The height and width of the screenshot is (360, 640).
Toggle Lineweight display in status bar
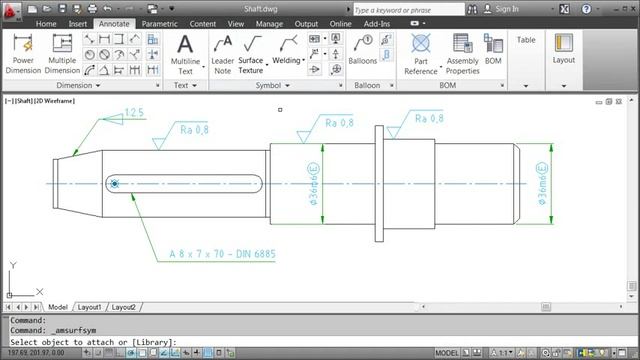click(x=197, y=353)
